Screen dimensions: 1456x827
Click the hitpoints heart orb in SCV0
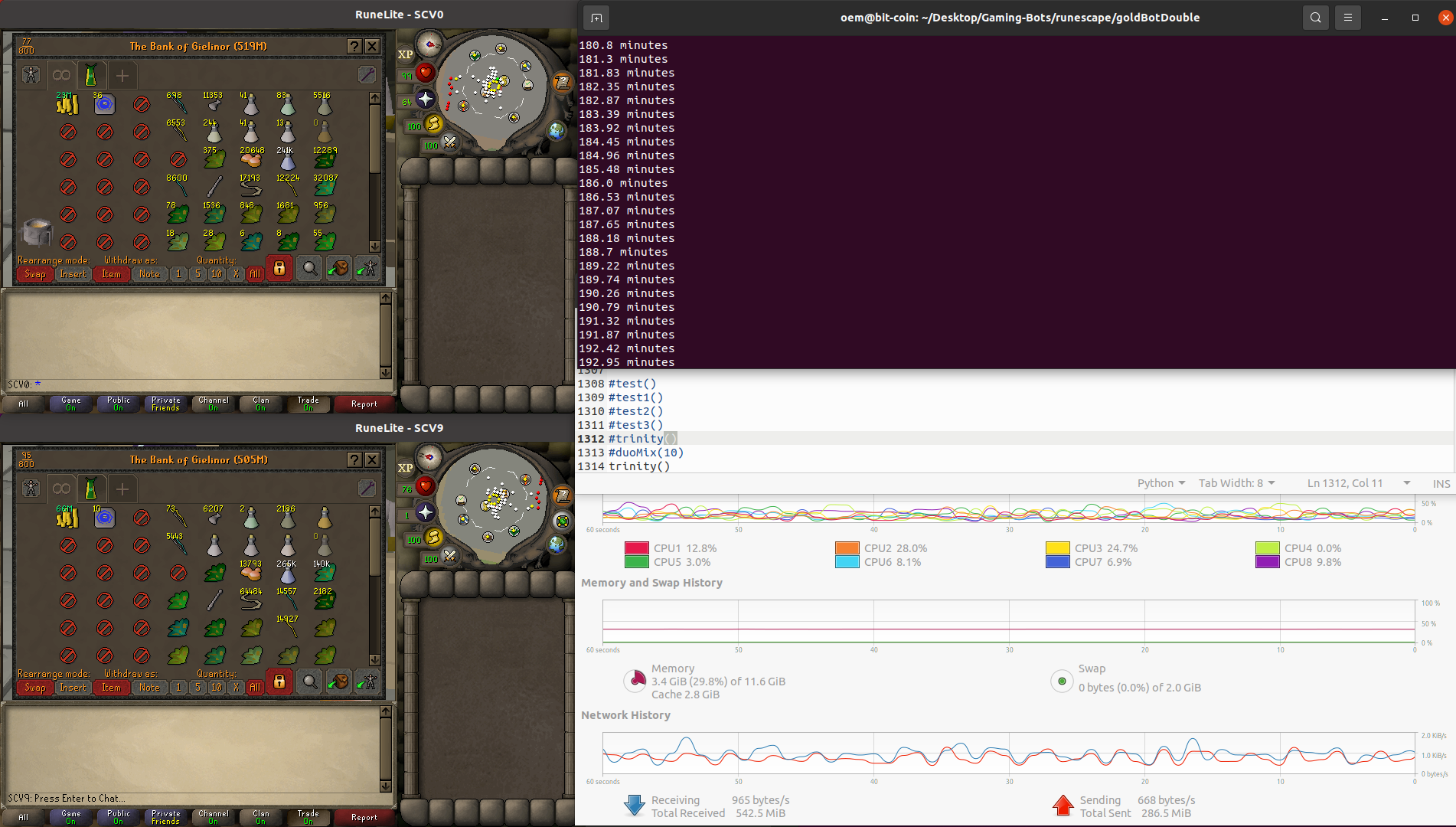point(426,73)
